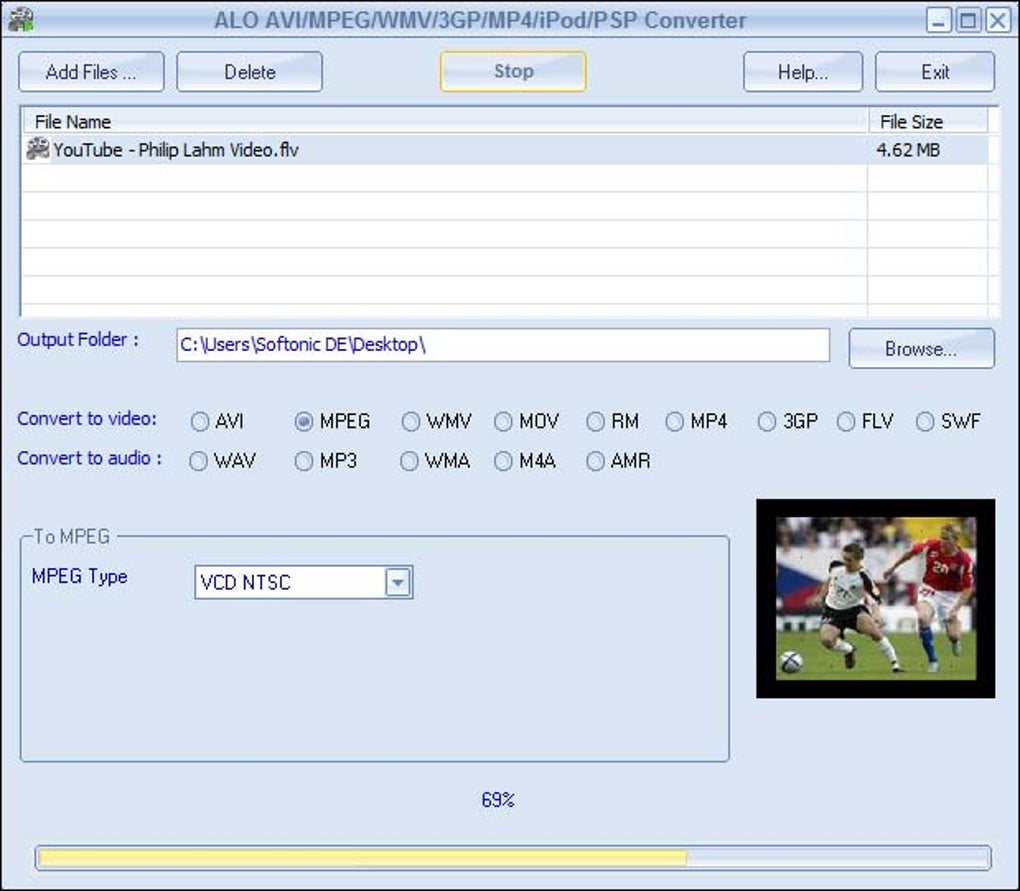The height and width of the screenshot is (891, 1020).
Task: Click the film icon beside YouTube - Philip Lahm Video.flv
Action: [38, 150]
